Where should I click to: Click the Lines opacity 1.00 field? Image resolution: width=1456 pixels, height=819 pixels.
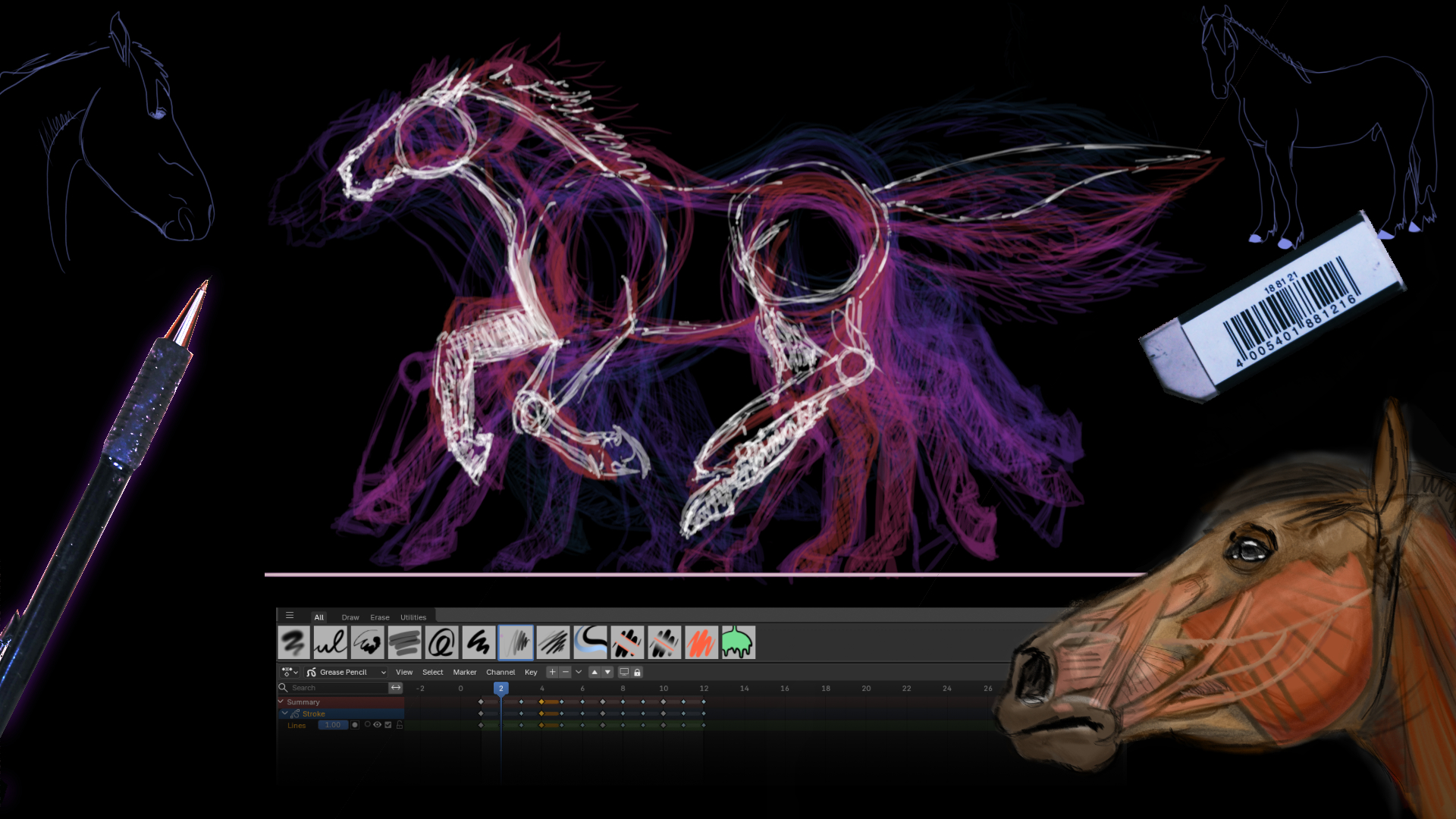click(332, 725)
